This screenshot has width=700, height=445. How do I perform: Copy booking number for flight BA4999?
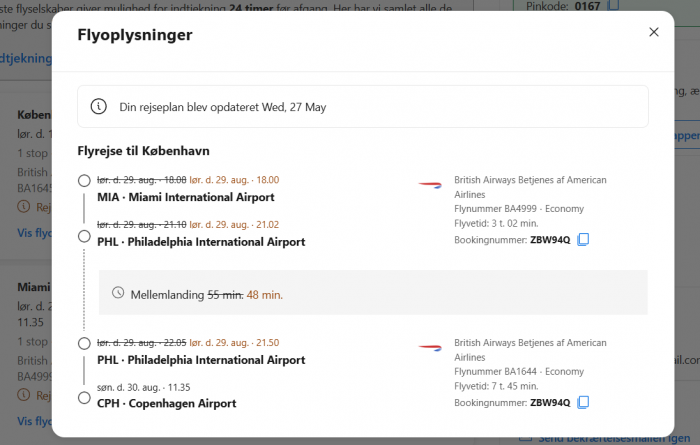click(583, 240)
